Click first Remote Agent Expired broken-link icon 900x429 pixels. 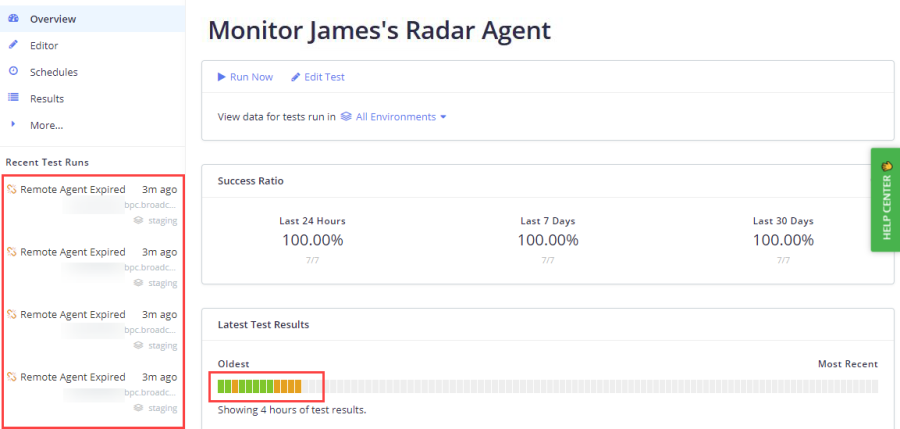point(11,190)
